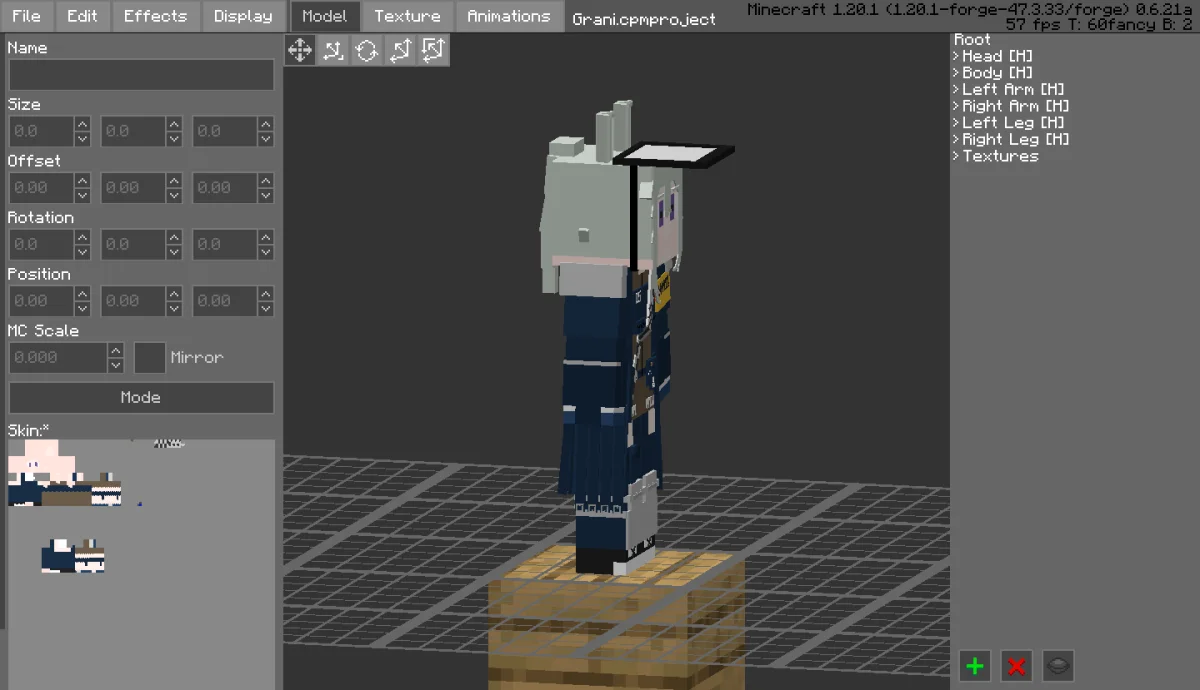Increase the second Position value
The height and width of the screenshot is (690, 1200).
tap(174, 293)
